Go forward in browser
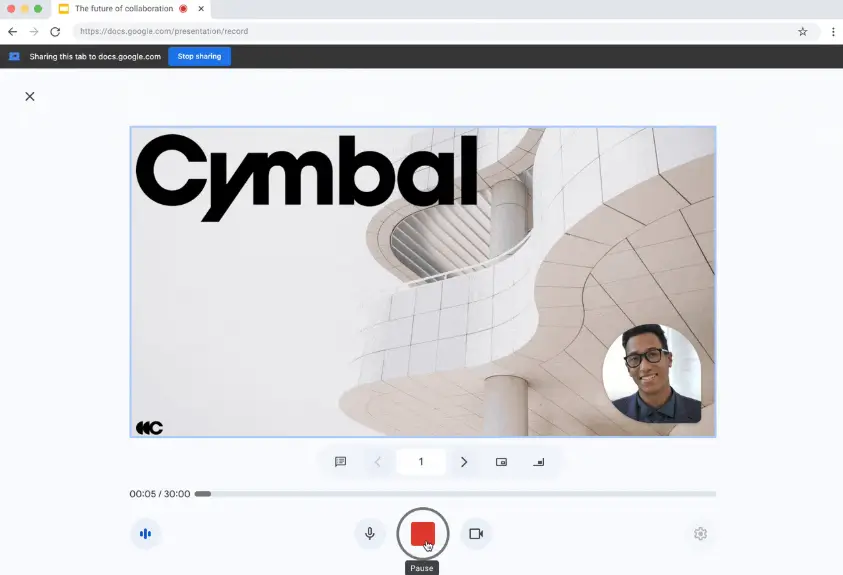Screen dimensions: 843x575 [33, 31]
